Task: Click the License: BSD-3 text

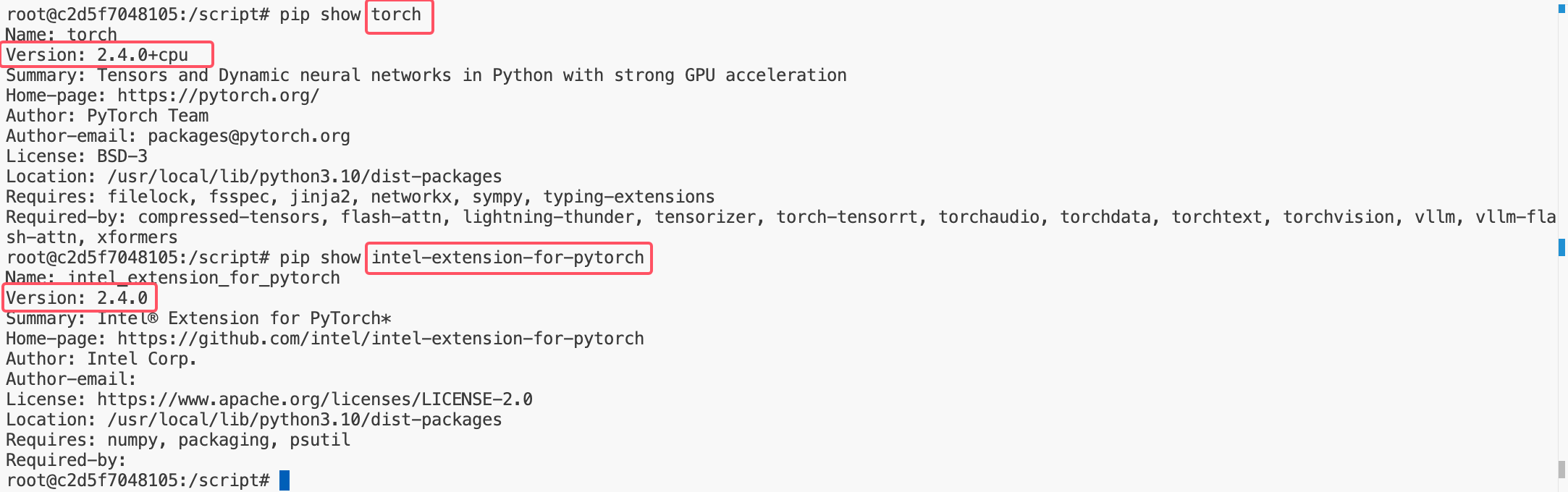Action: [x=77, y=156]
